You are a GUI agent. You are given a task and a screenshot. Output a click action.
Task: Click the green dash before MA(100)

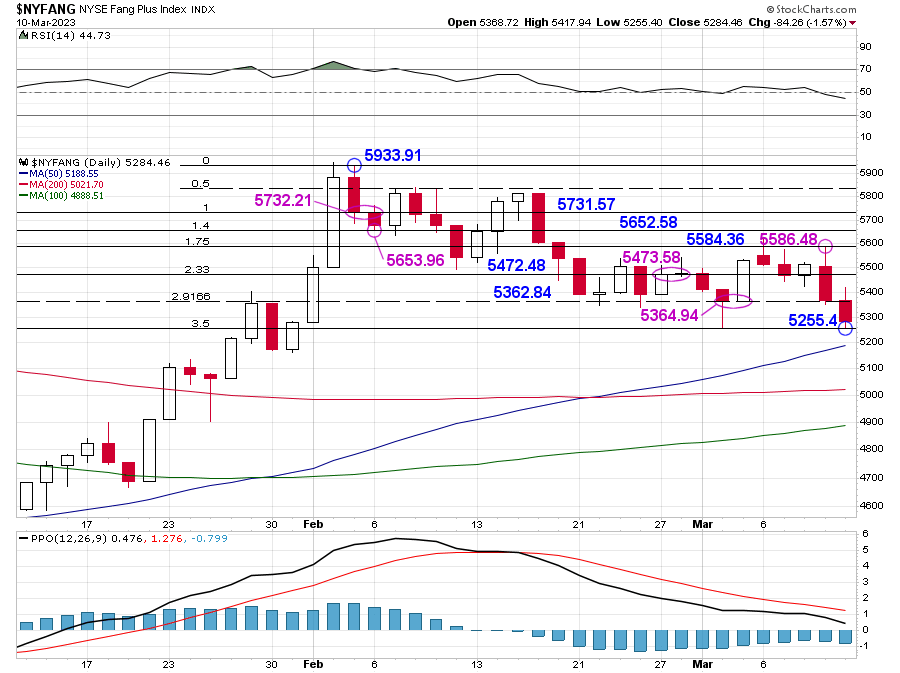pos(24,196)
